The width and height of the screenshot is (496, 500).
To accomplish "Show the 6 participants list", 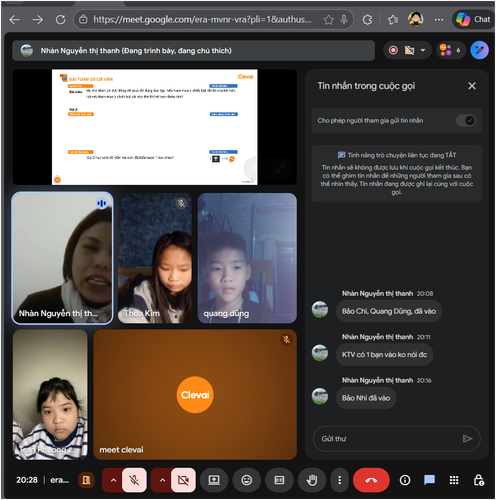I will click(450, 50).
